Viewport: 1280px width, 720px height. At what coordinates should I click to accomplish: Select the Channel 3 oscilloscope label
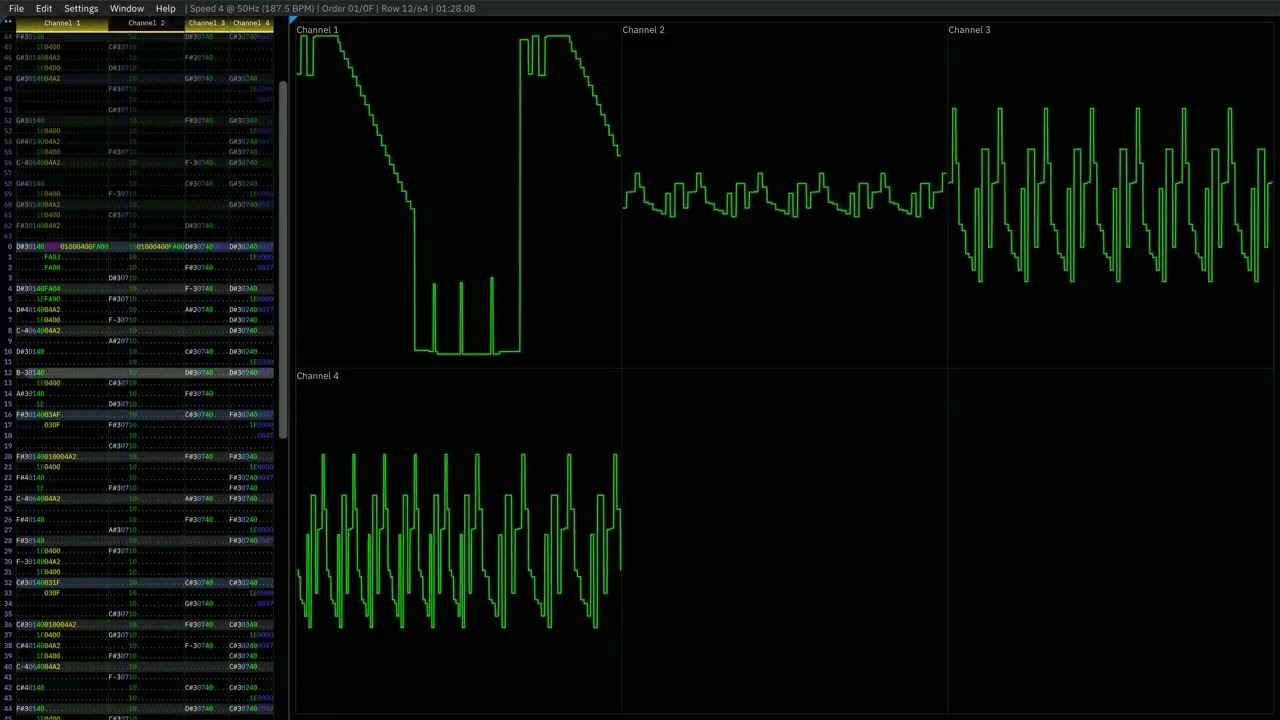point(969,30)
